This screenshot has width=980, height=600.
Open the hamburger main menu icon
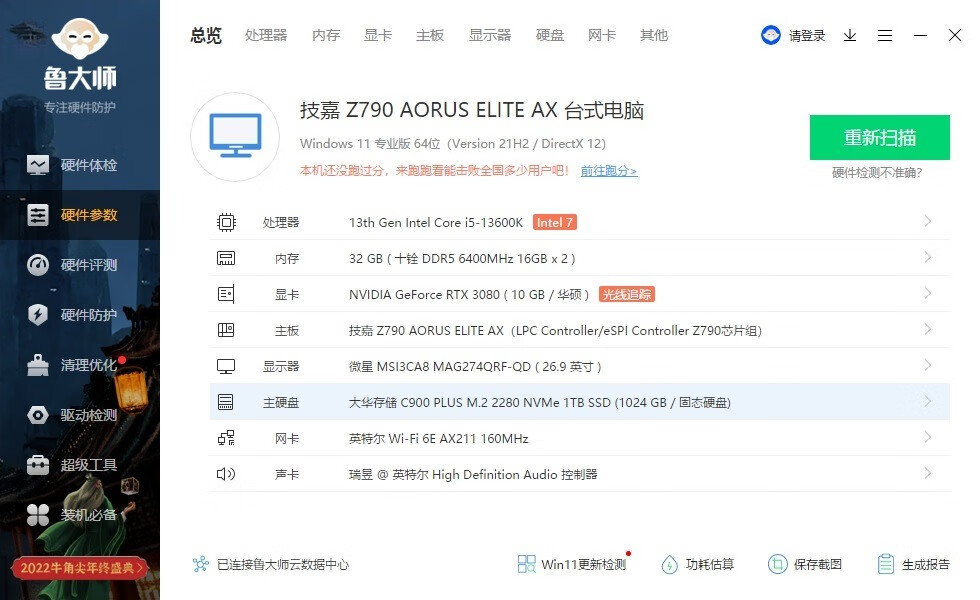pos(884,36)
